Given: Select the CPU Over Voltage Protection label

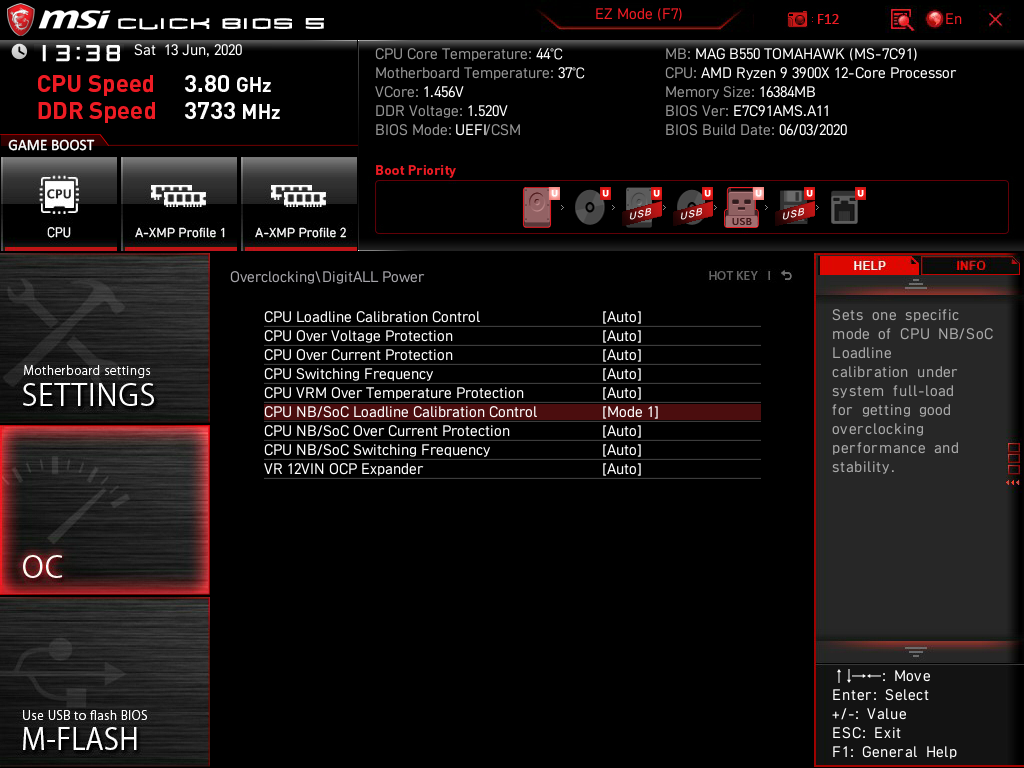Looking at the screenshot, I should point(358,336).
